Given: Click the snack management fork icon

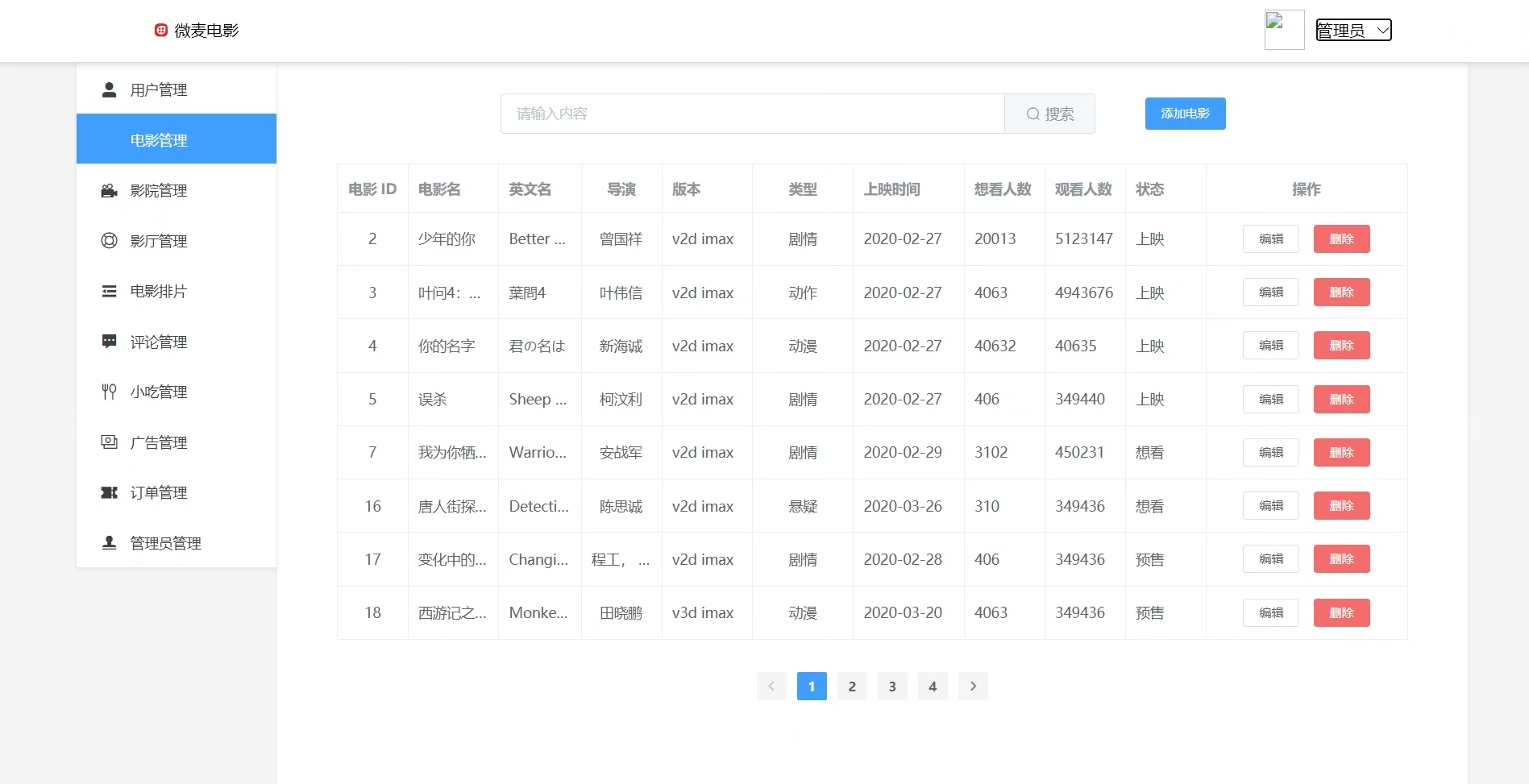Looking at the screenshot, I should pyautogui.click(x=109, y=392).
